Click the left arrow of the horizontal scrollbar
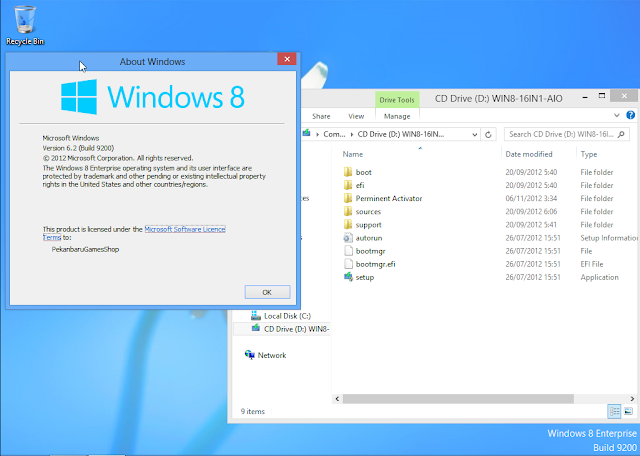 (x=337, y=399)
